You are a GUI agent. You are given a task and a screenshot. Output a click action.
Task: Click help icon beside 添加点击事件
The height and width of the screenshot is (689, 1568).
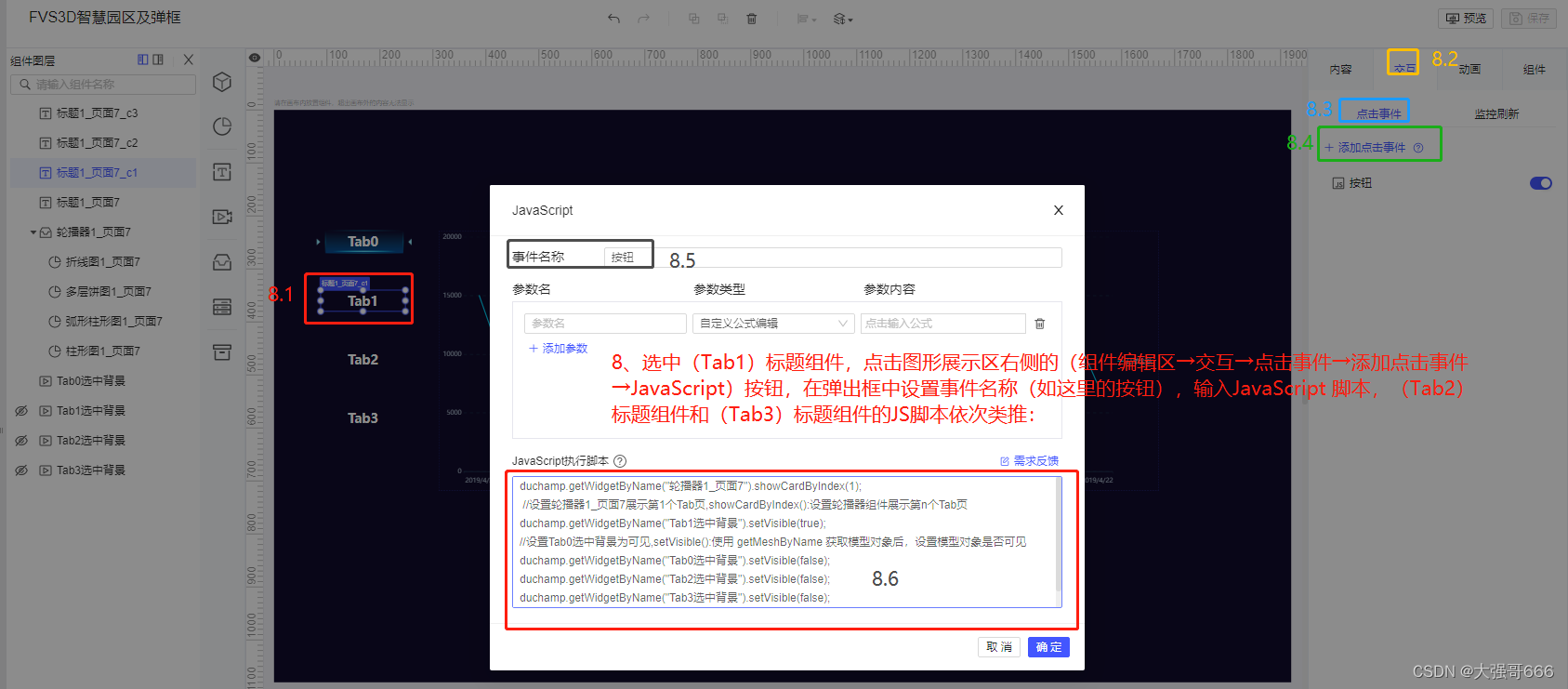[x=1418, y=148]
